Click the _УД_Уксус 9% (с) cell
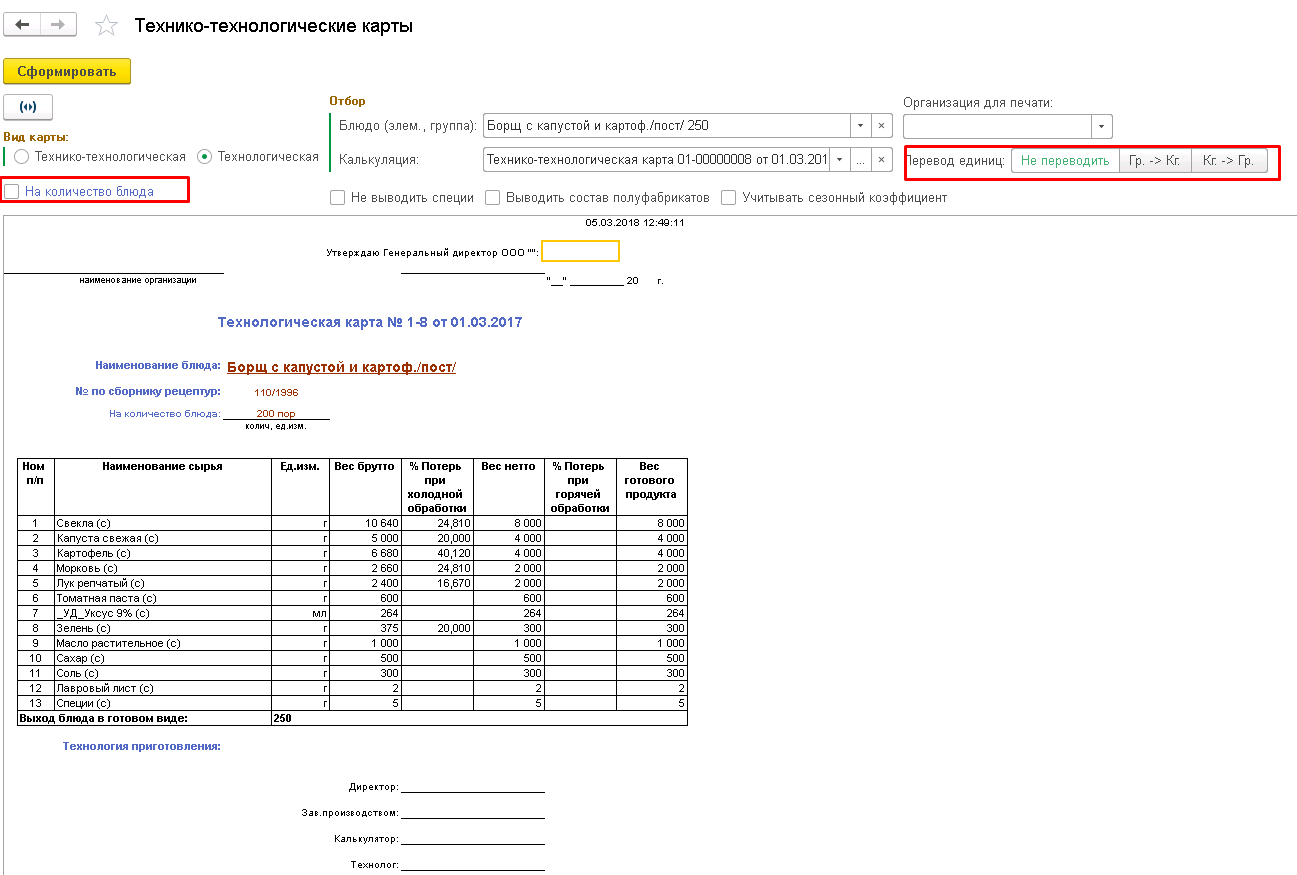Screen dimensions: 1297x875 (163, 613)
